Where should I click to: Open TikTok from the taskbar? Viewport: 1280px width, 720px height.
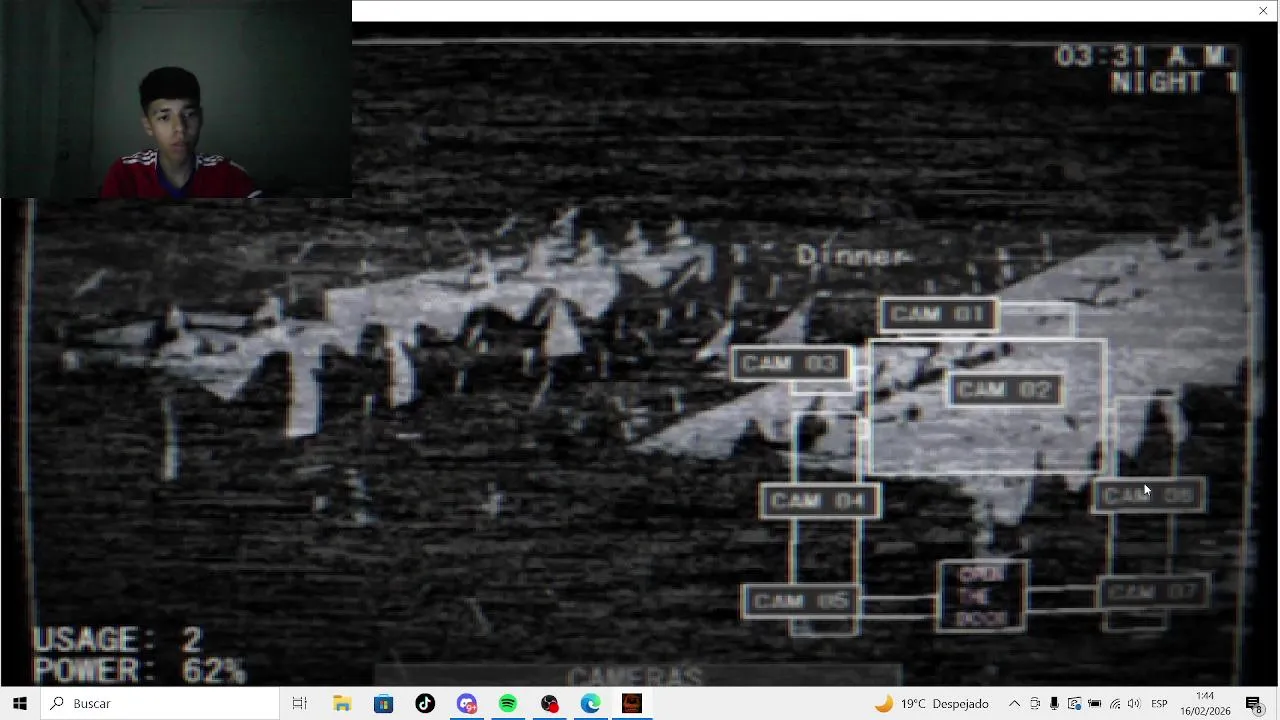[x=425, y=704]
